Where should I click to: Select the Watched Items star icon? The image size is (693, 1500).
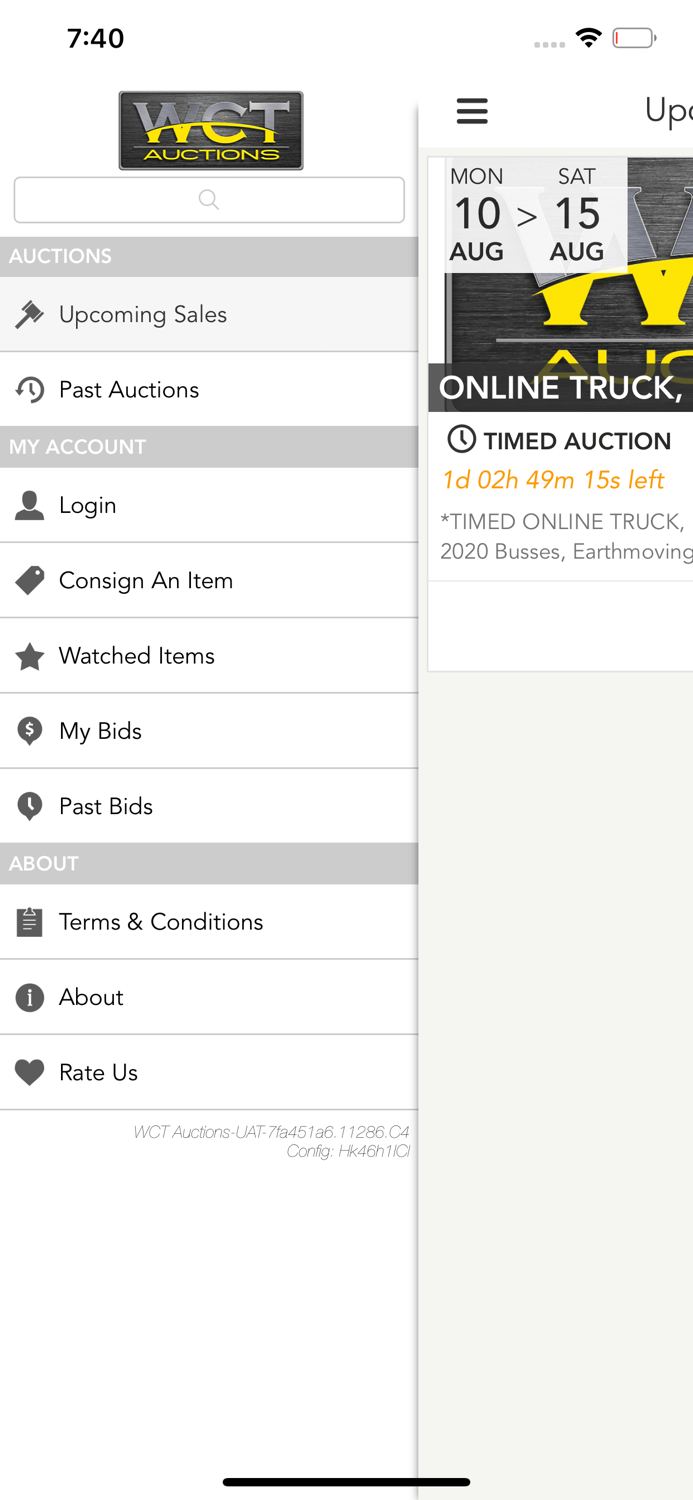(28, 655)
